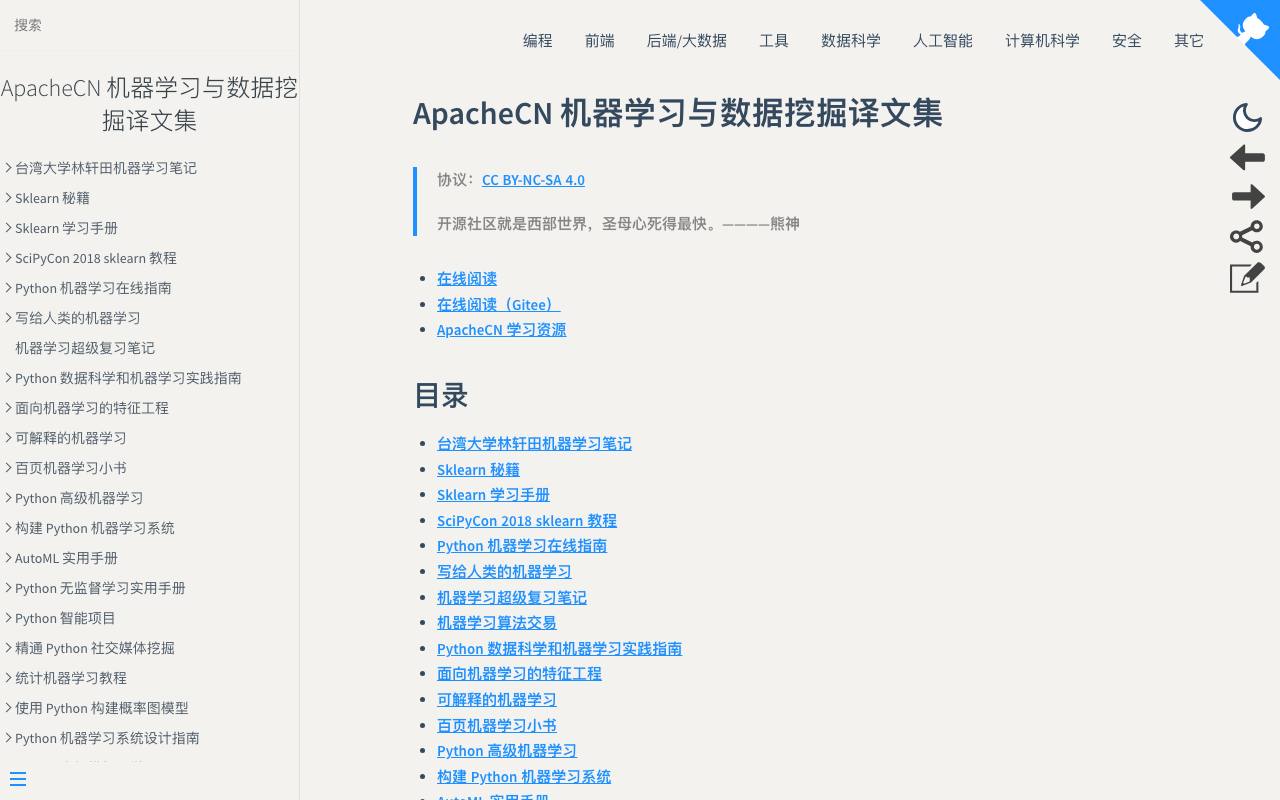Select 精通 Python 社交媒体挖掘 in sidebar
Viewport: 1280px width, 800px height.
(x=95, y=648)
